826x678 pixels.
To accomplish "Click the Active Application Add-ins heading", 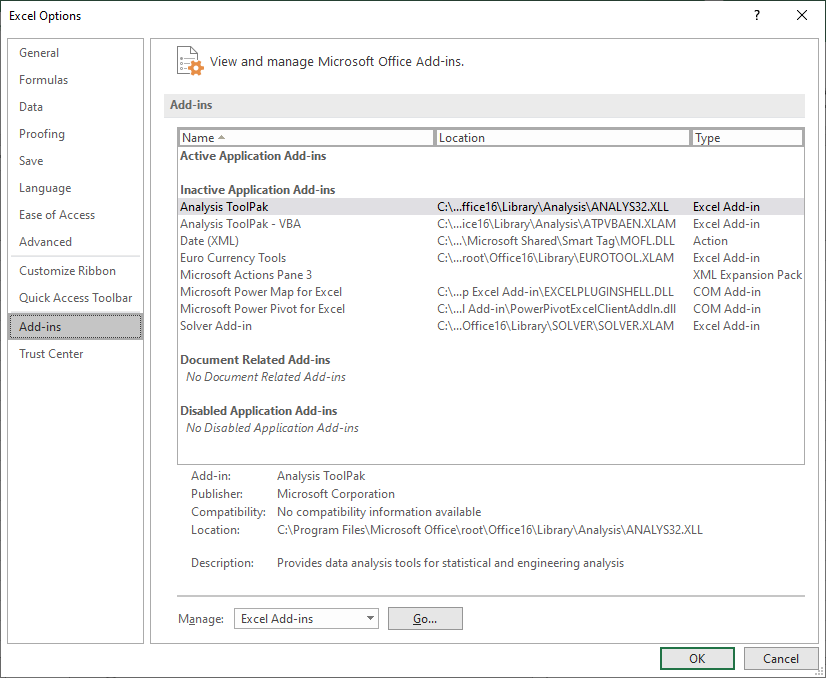I will click(x=253, y=156).
